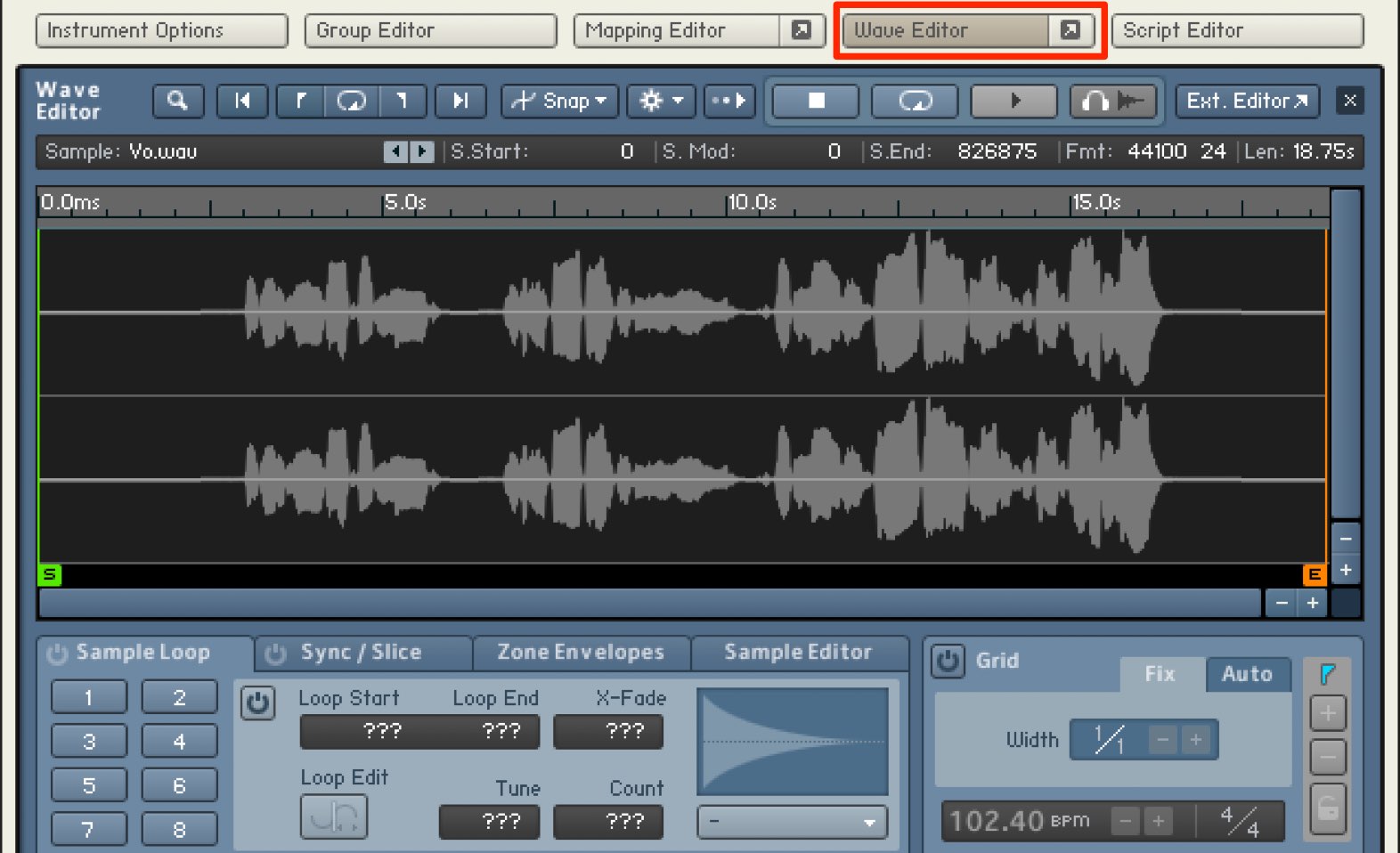Toggle auto pre-listen button with dots arrow
Image resolution: width=1400 pixels, height=853 pixels.
pyautogui.click(x=729, y=101)
